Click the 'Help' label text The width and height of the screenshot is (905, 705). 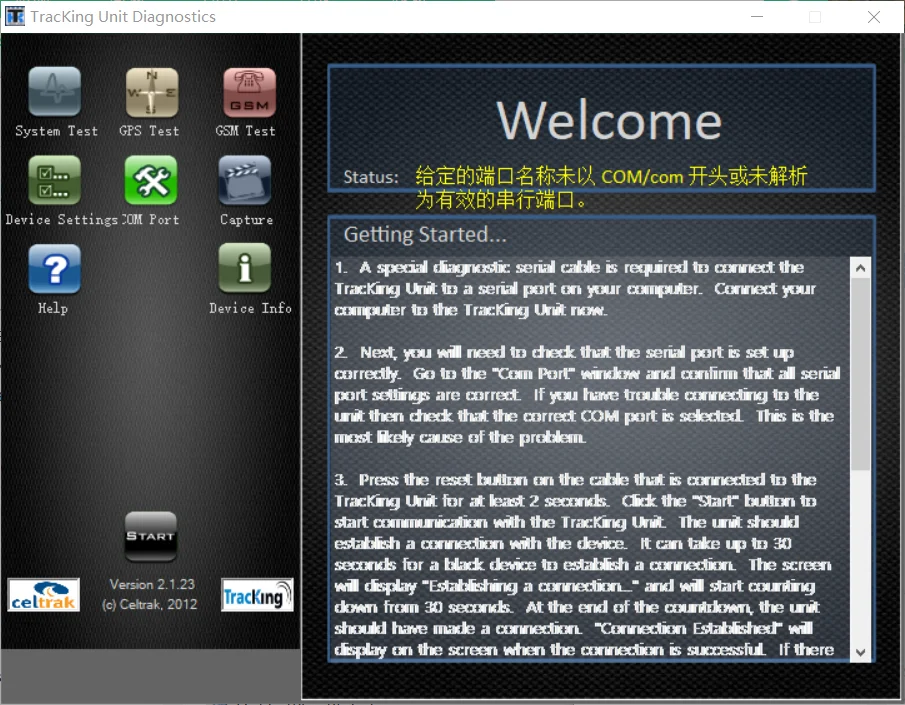tap(53, 308)
